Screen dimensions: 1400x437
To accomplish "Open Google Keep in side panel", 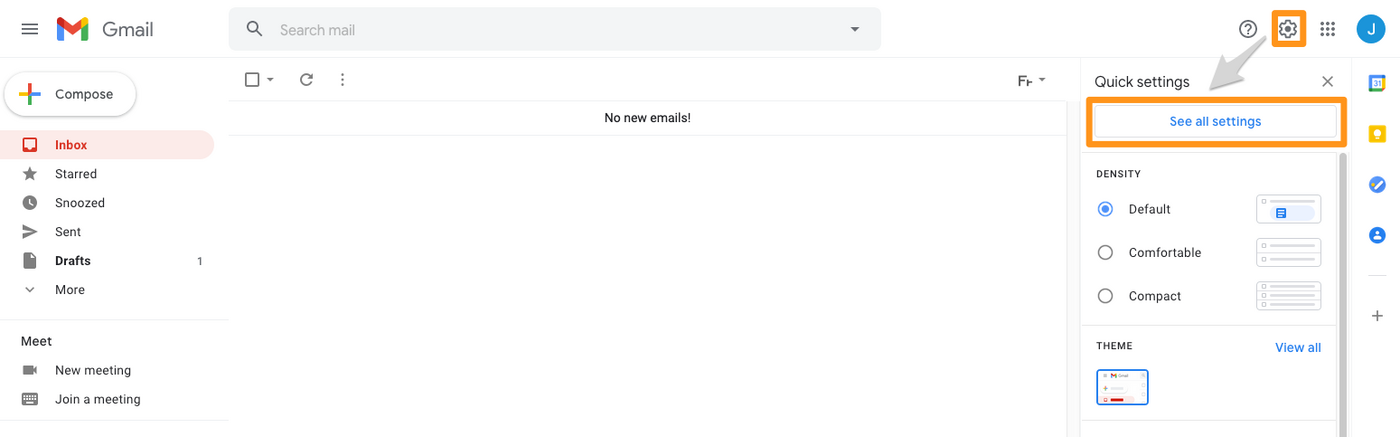I will (1377, 134).
